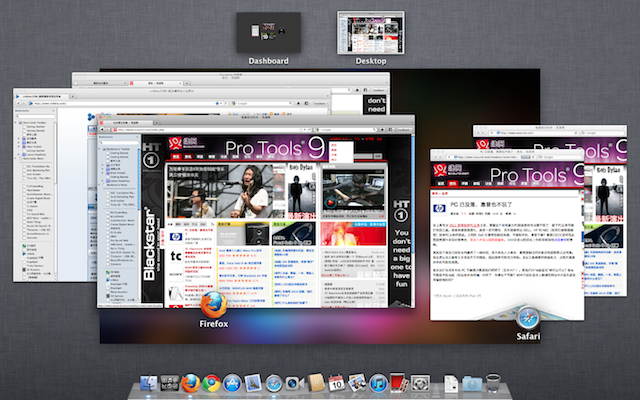640x400 pixels.
Task: Launch Mission Control from the Dock
Action: [169, 384]
